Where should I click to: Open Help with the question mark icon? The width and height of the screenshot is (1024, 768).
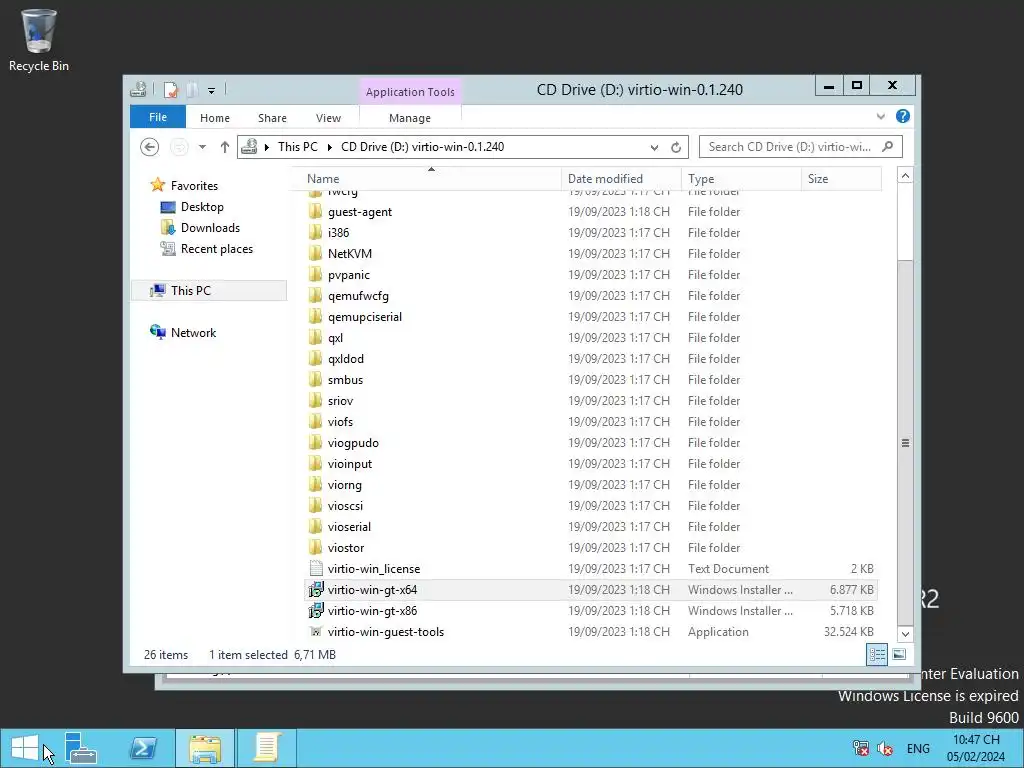pyautogui.click(x=903, y=116)
